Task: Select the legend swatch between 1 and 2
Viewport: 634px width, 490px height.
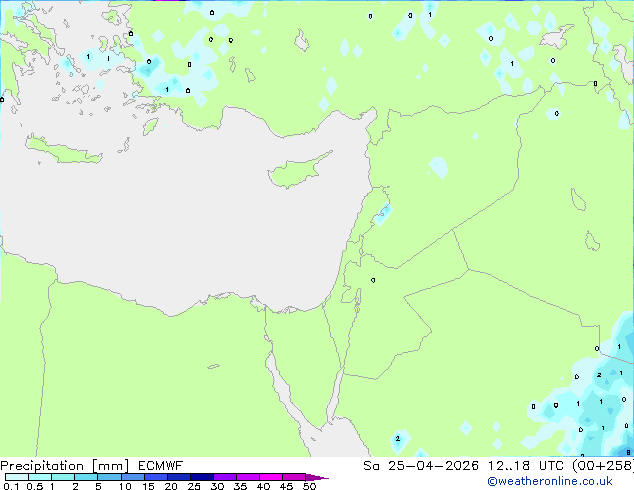Action: pos(63,477)
